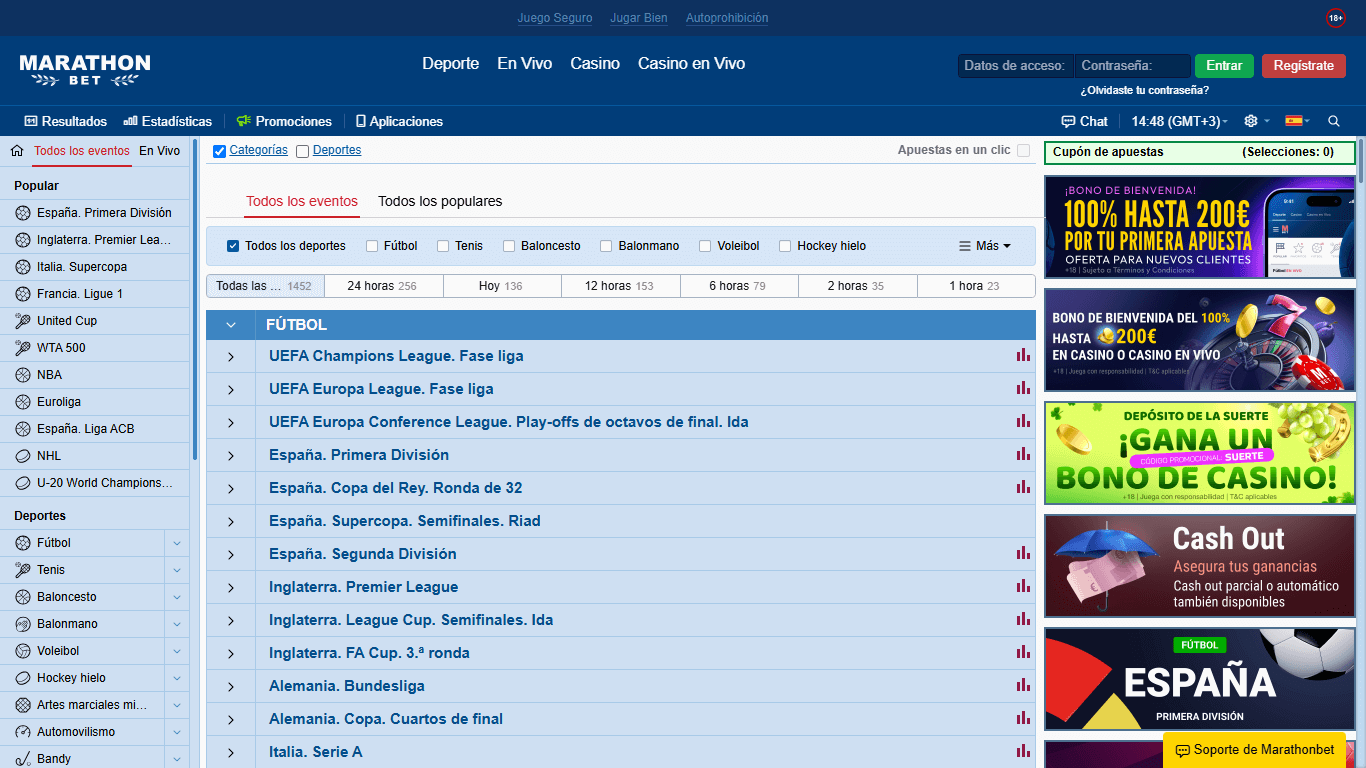Open the Casino en Vivo menu
Viewport: 1366px width, 768px height.
[x=692, y=63]
